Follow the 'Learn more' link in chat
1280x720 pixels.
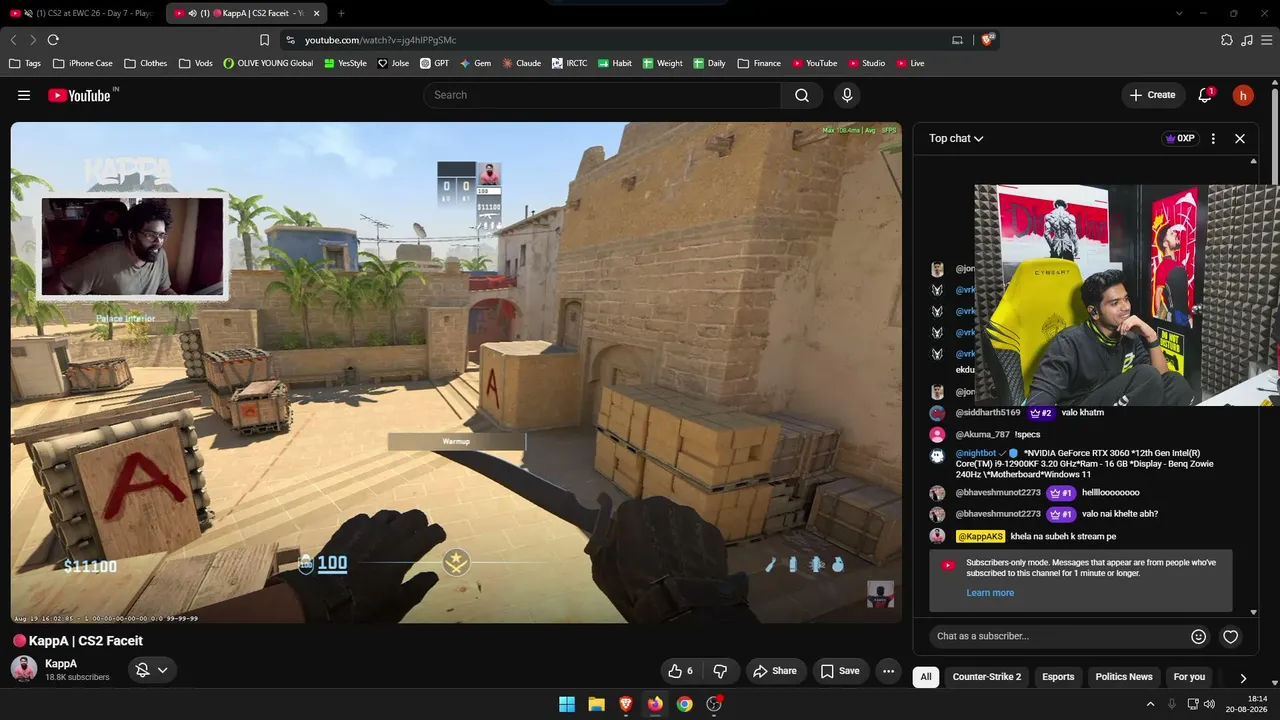coord(990,593)
